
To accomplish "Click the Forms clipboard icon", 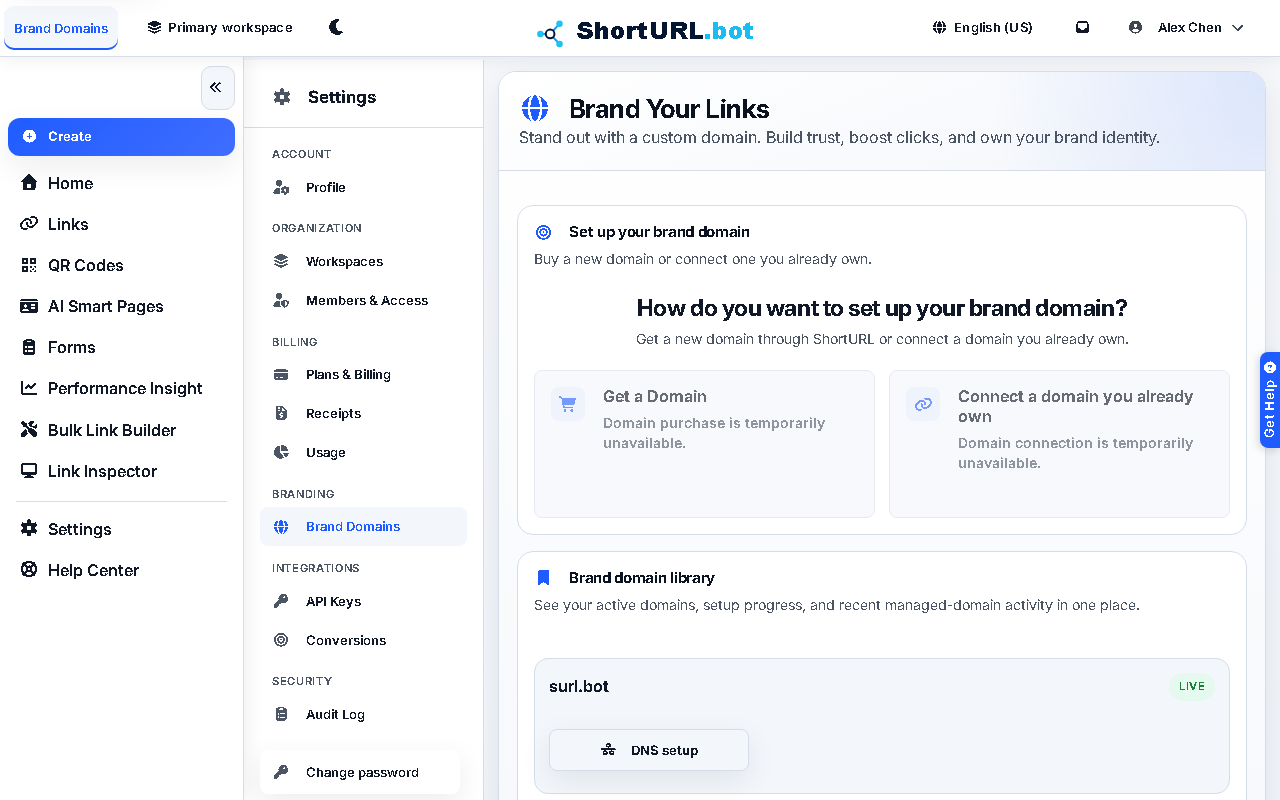I will [29, 347].
